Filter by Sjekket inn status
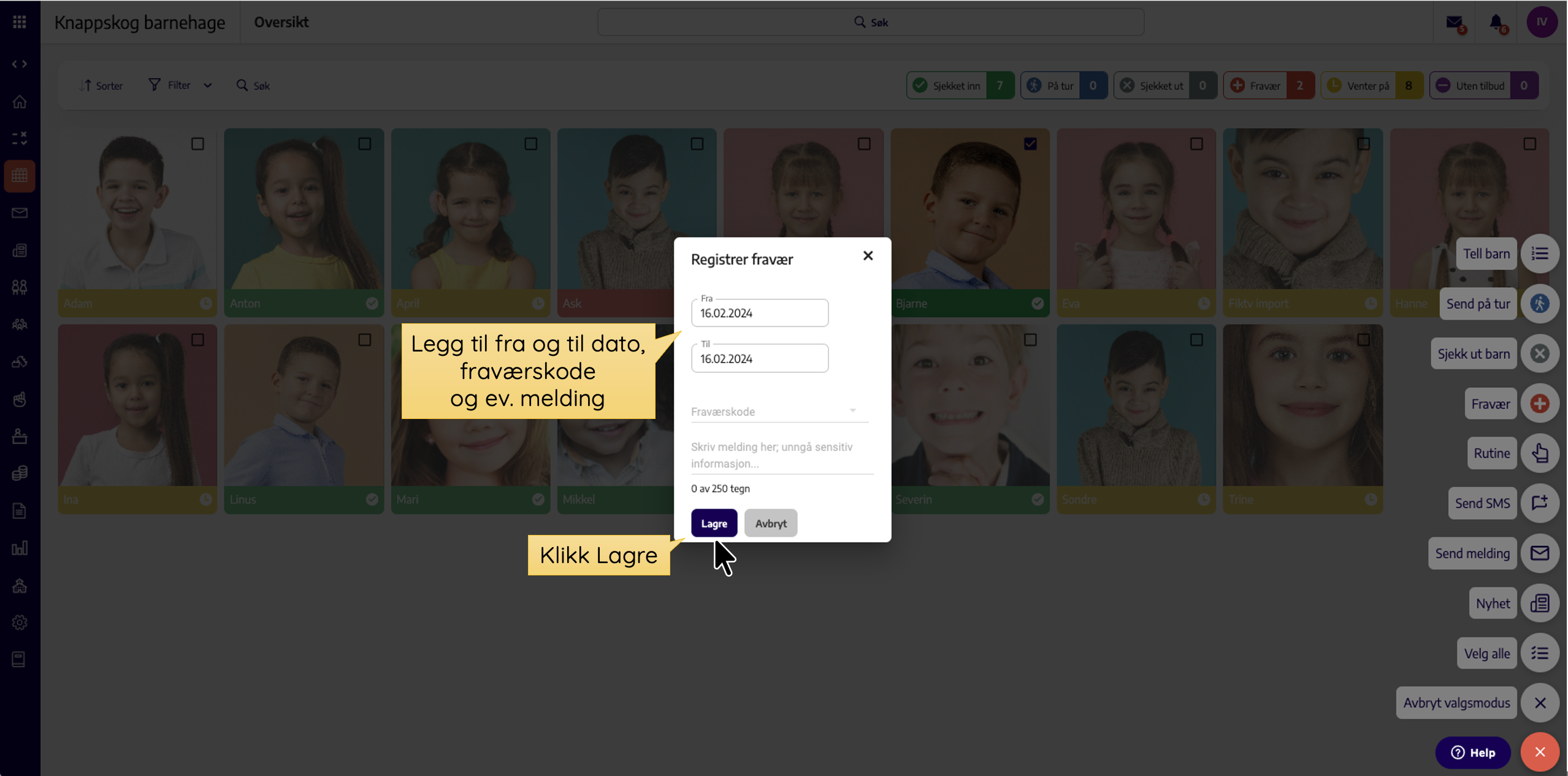The width and height of the screenshot is (1568, 776). (960, 85)
